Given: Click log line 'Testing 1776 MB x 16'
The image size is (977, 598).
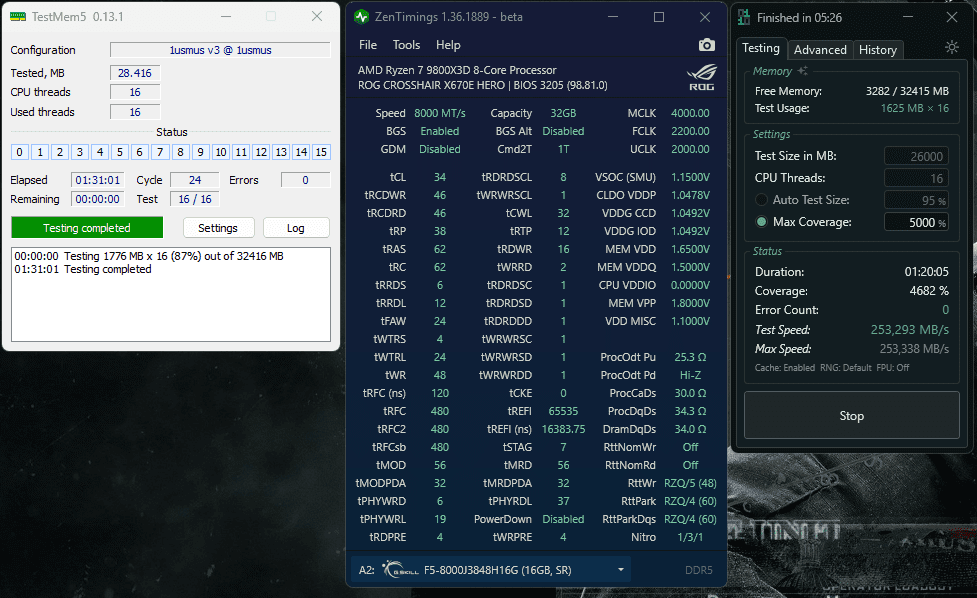Looking at the screenshot, I should [x=149, y=256].
